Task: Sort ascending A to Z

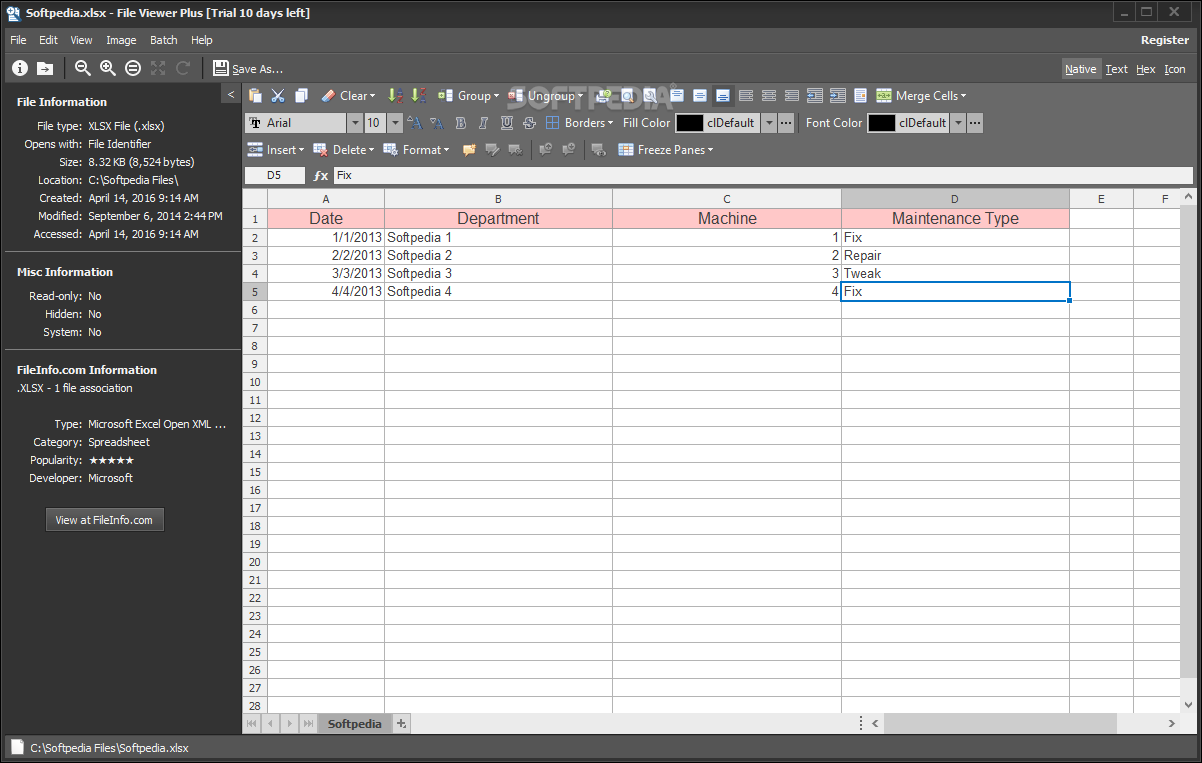Action: pos(395,96)
